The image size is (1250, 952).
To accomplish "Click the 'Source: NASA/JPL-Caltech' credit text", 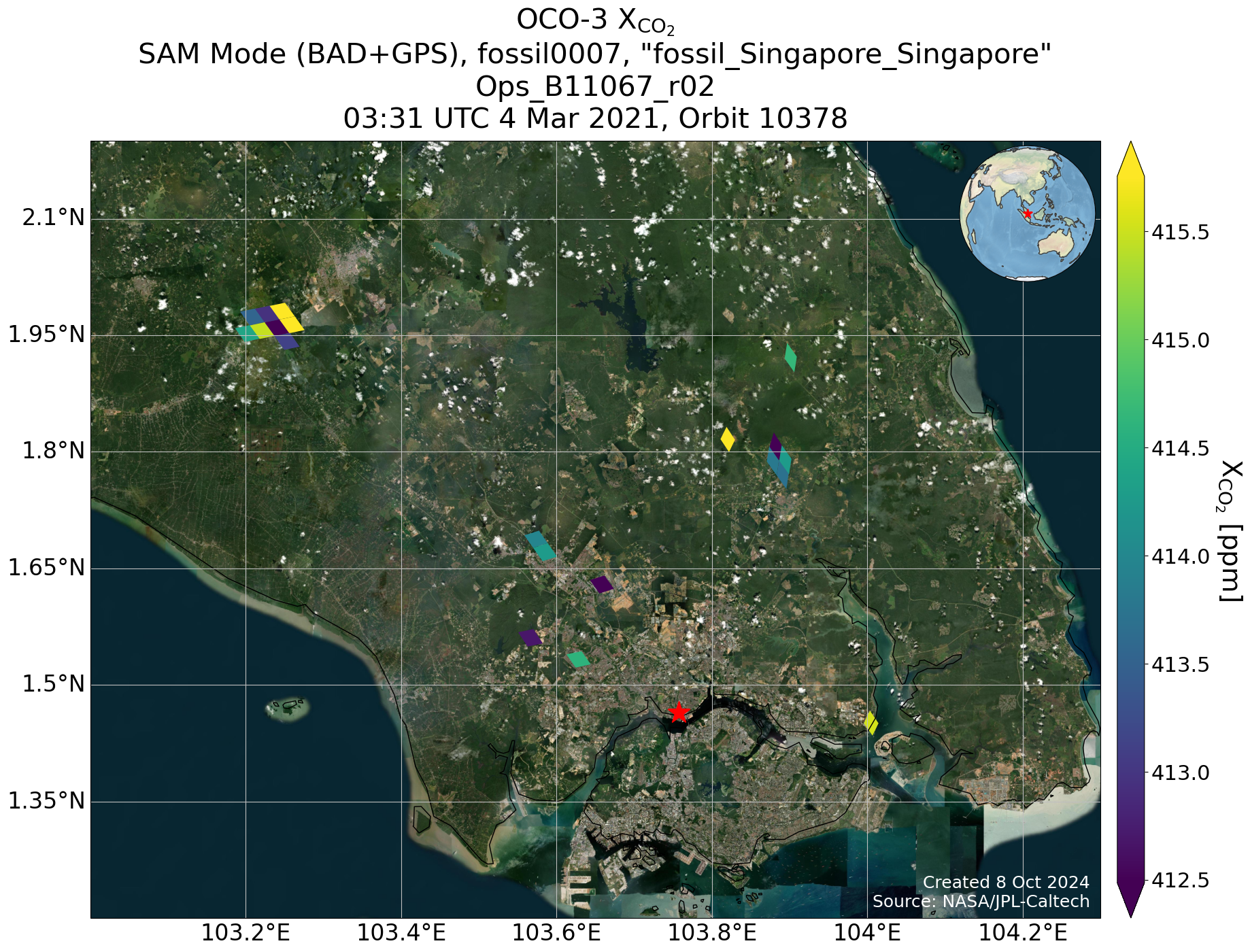I will pos(981,902).
